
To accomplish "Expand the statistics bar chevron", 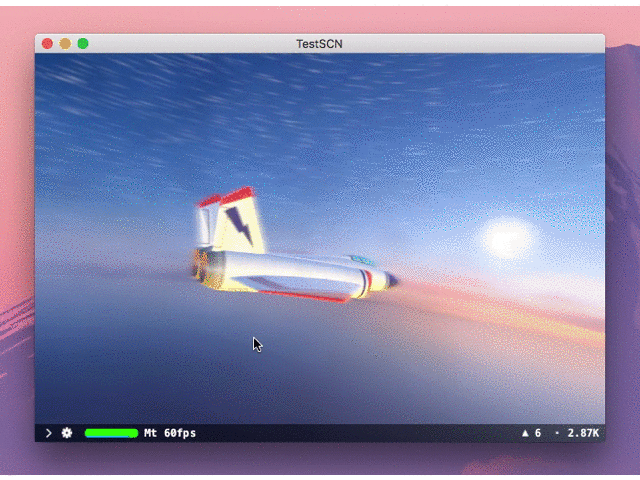I will (49, 433).
